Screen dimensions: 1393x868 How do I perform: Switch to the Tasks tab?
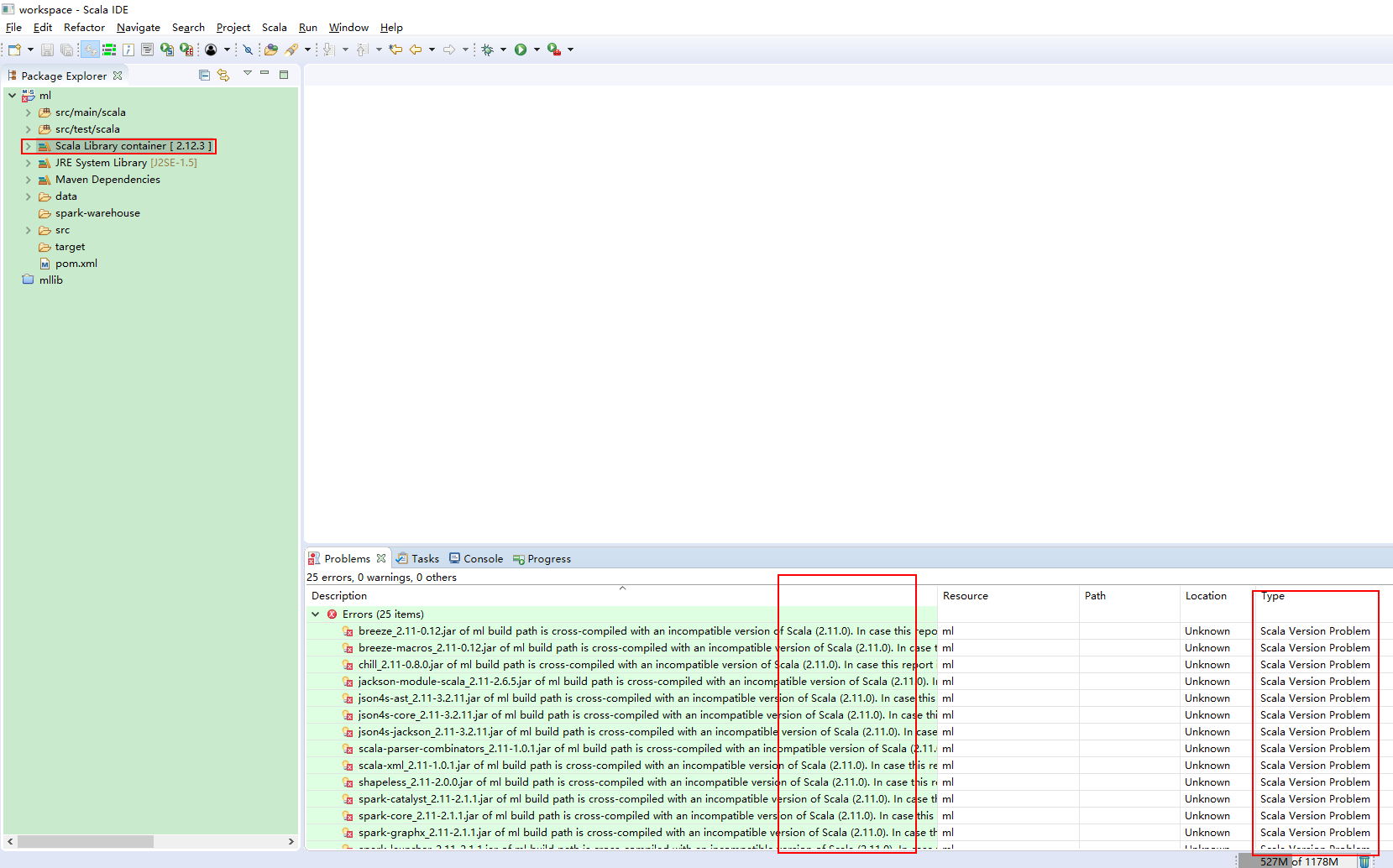(417, 558)
